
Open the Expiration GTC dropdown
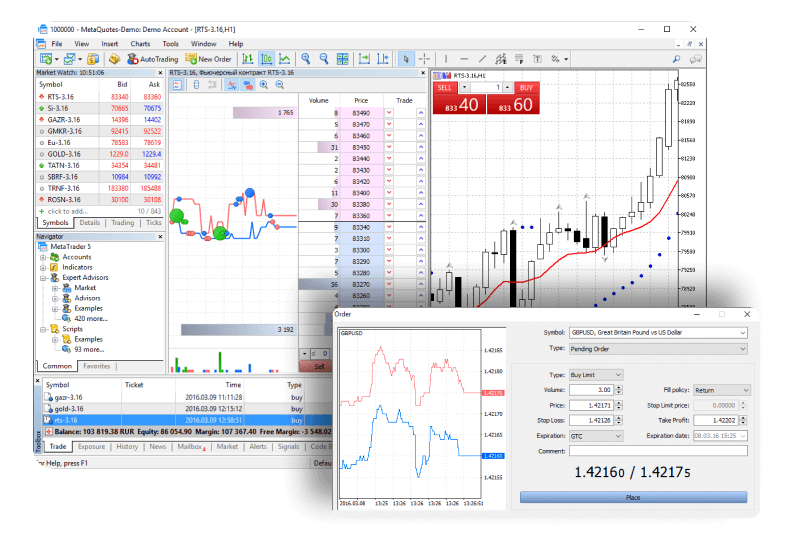(596, 436)
